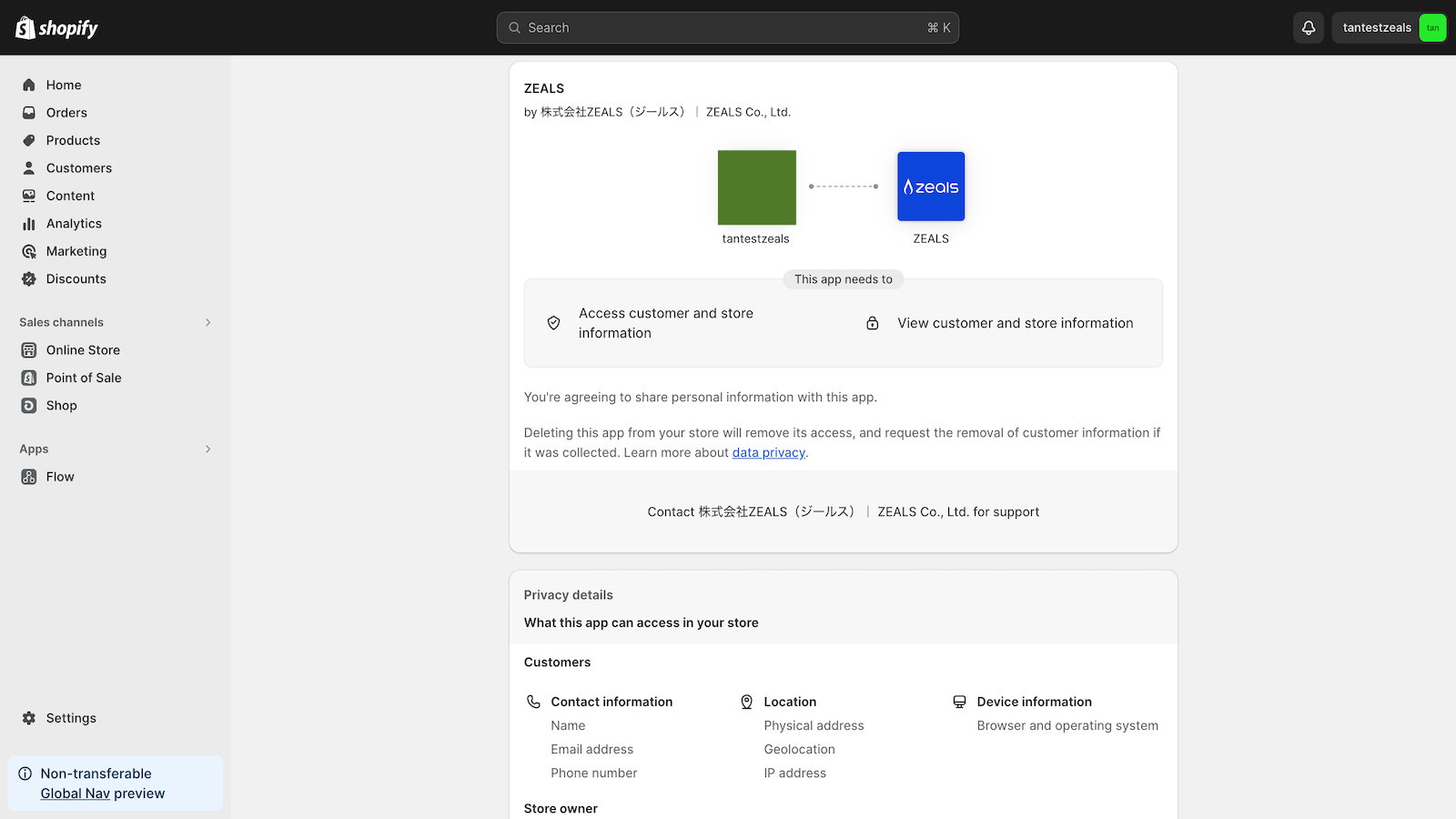
Task: Click the Contact ZEALS for support text
Action: pos(844,511)
